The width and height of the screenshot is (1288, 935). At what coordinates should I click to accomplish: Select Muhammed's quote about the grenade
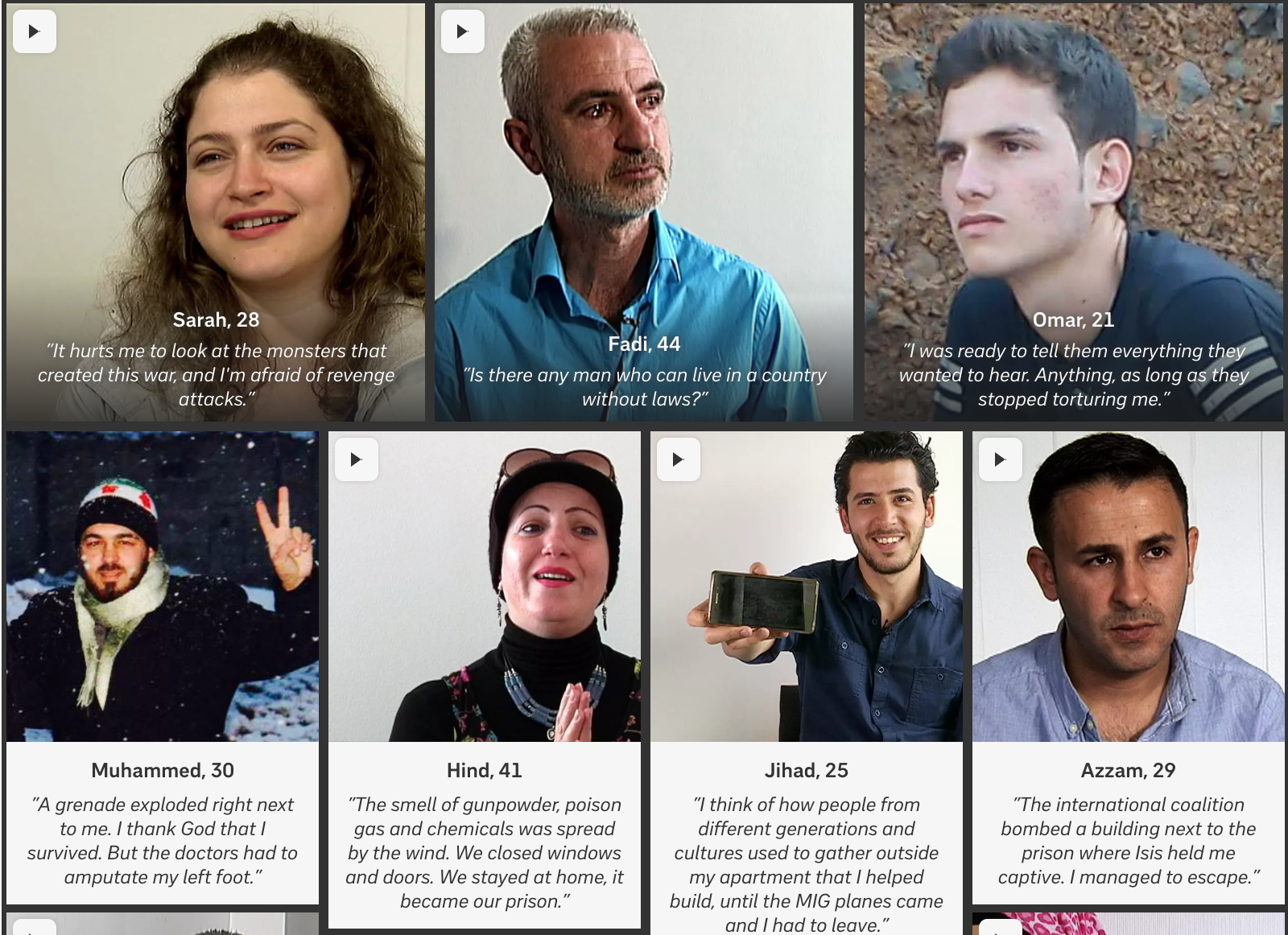163,841
